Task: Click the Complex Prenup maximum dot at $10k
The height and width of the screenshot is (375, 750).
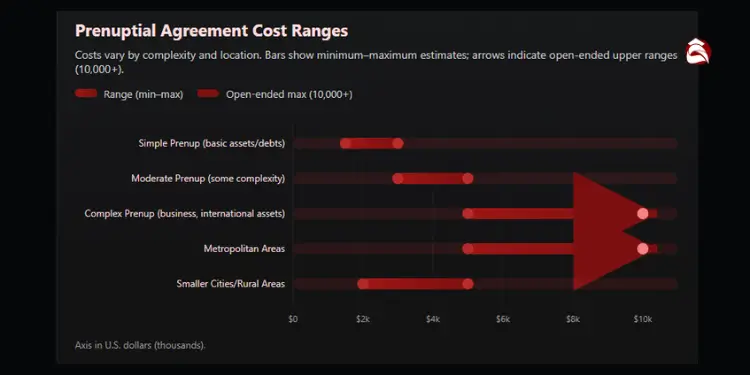Action: pos(643,214)
